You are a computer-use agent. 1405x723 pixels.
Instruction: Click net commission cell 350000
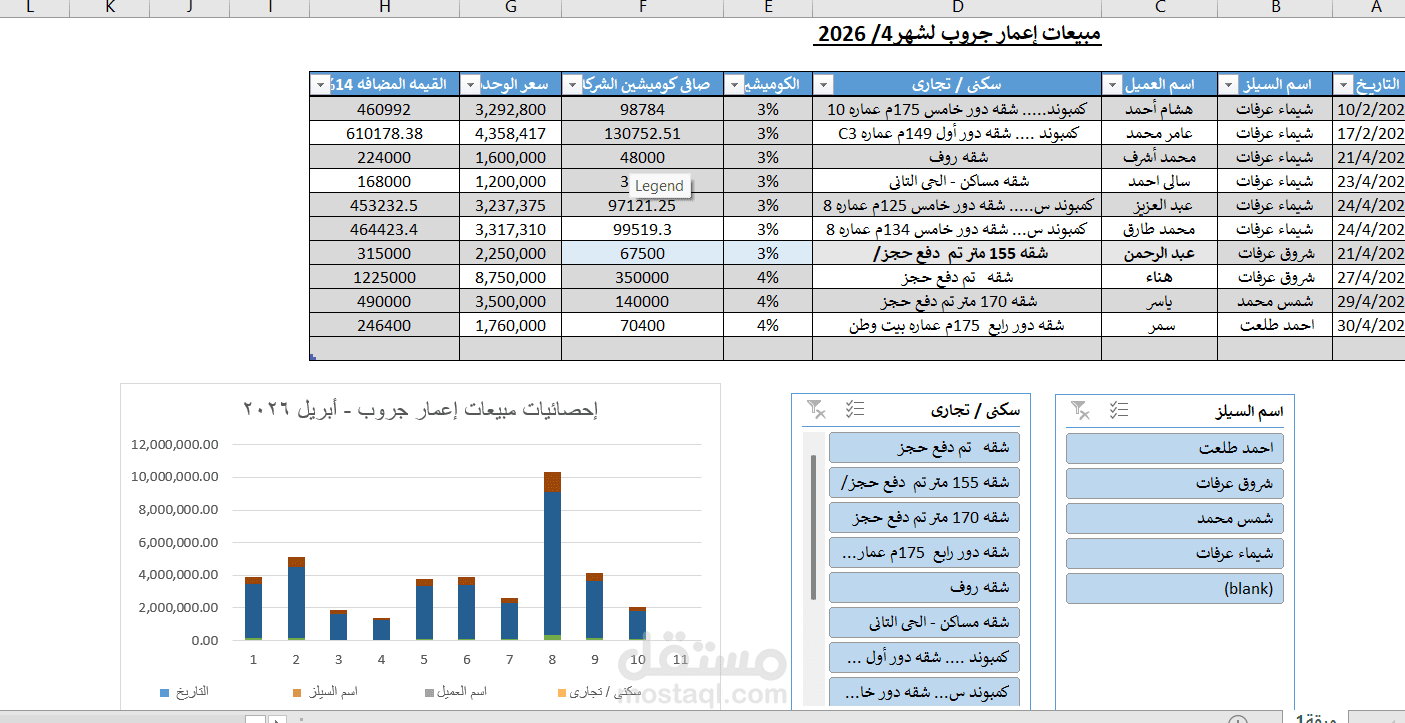642,277
